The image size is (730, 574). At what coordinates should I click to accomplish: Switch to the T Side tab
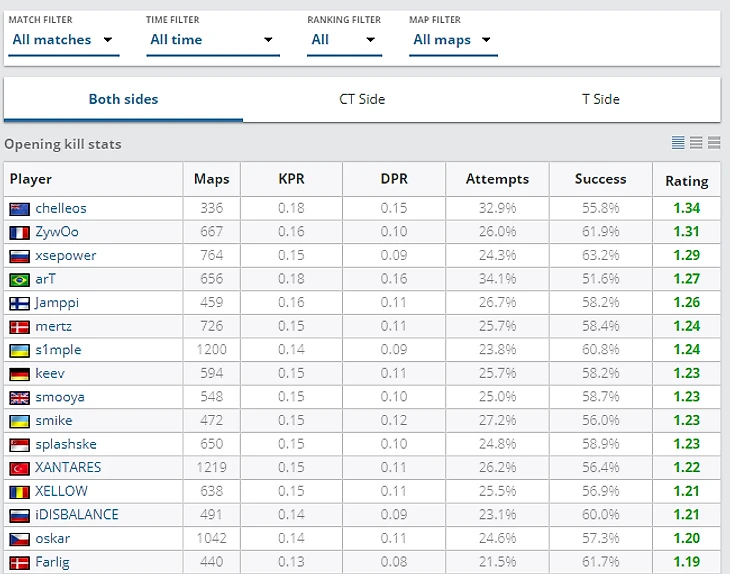(x=601, y=99)
